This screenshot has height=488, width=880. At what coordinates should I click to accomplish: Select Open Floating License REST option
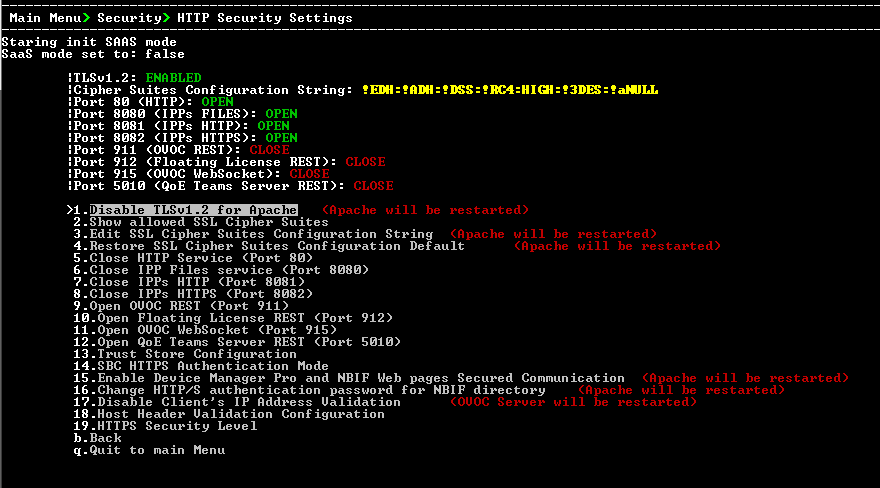[x=245, y=318]
